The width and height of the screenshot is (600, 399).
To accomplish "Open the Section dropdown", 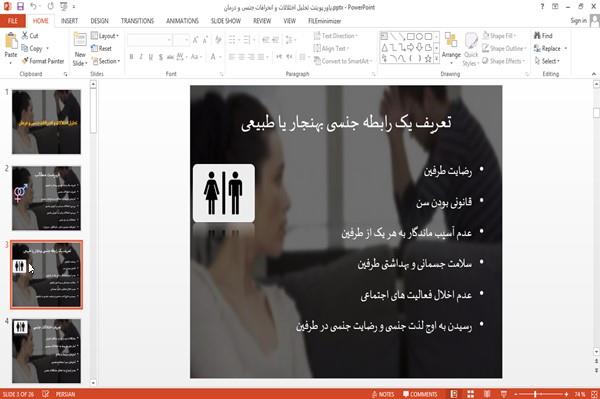I will [x=106, y=61].
